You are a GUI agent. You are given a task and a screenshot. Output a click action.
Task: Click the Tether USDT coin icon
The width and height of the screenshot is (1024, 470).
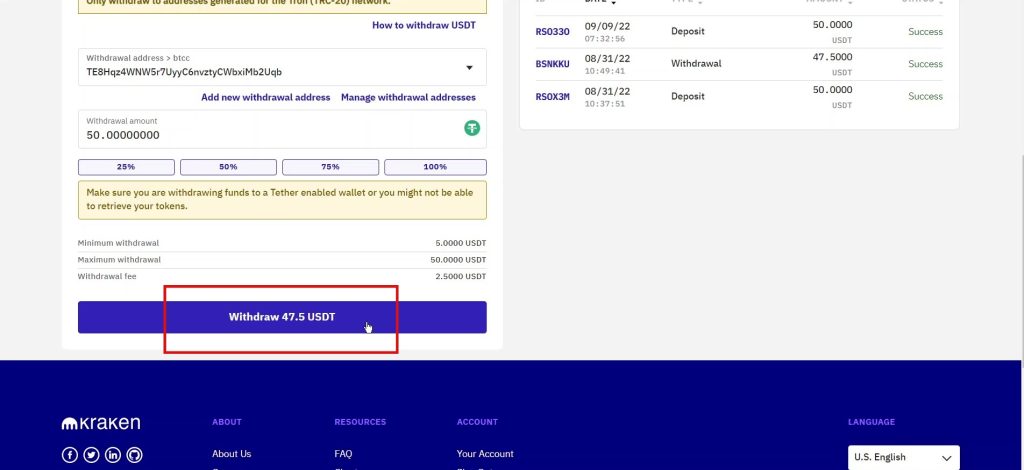(472, 128)
